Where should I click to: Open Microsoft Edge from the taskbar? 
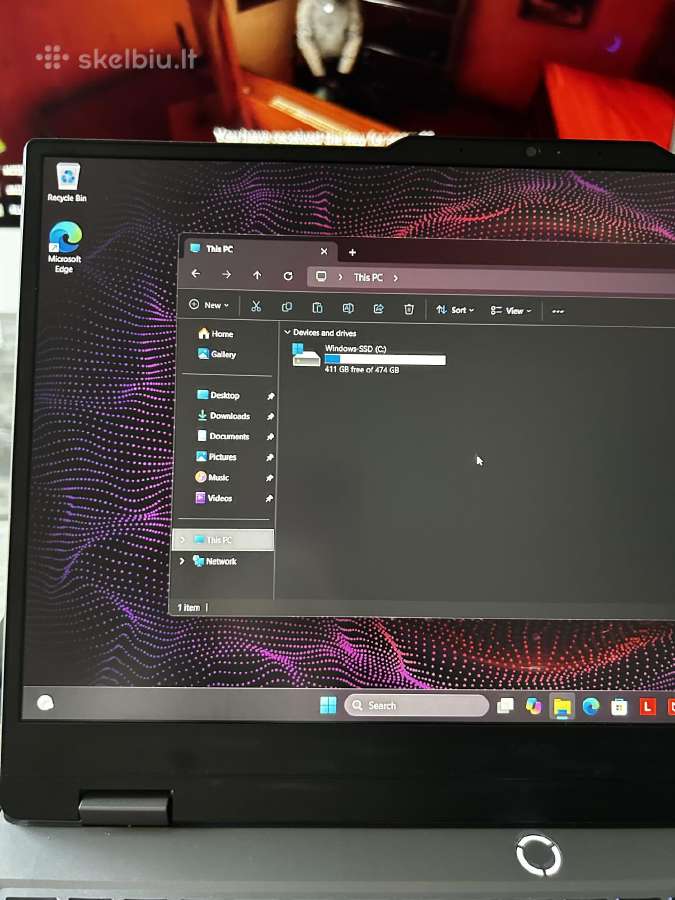(x=591, y=707)
